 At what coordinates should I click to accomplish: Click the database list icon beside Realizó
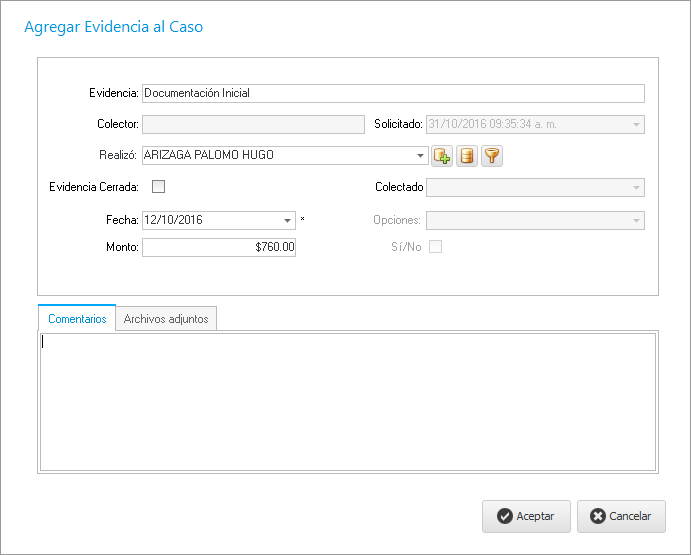coord(467,156)
